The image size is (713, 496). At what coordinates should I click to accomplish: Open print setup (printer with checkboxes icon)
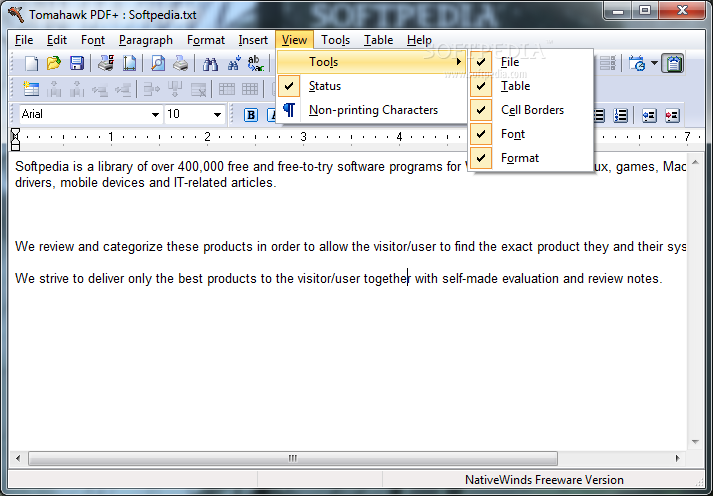(x=106, y=63)
